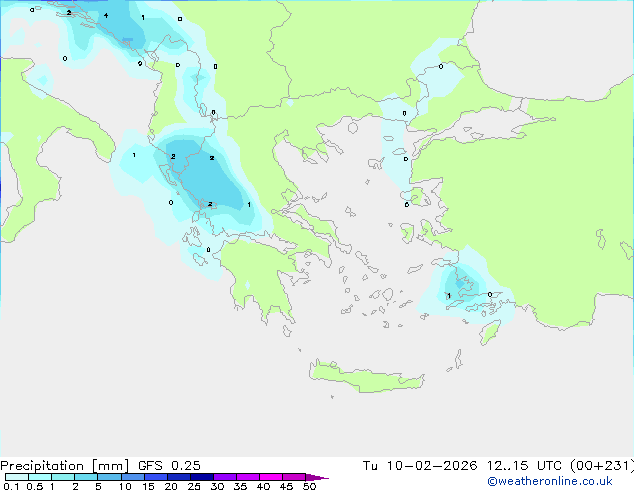Image resolution: width=634 pixels, height=490 pixels.
Task: Click the 10–15 mm legend color swatch
Action: (x=133, y=477)
